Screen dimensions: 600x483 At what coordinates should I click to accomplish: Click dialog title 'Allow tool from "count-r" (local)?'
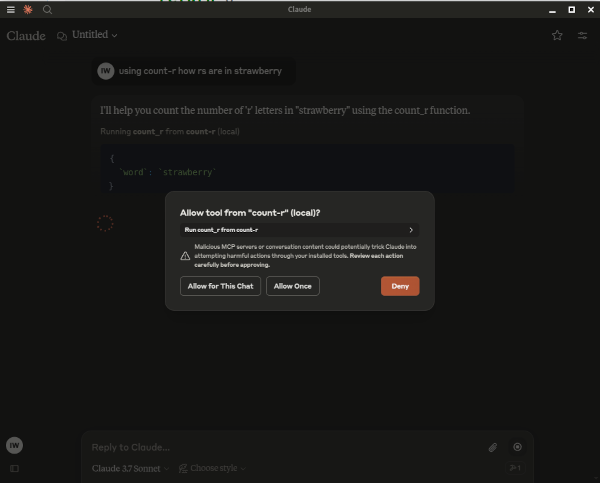[x=250, y=213]
